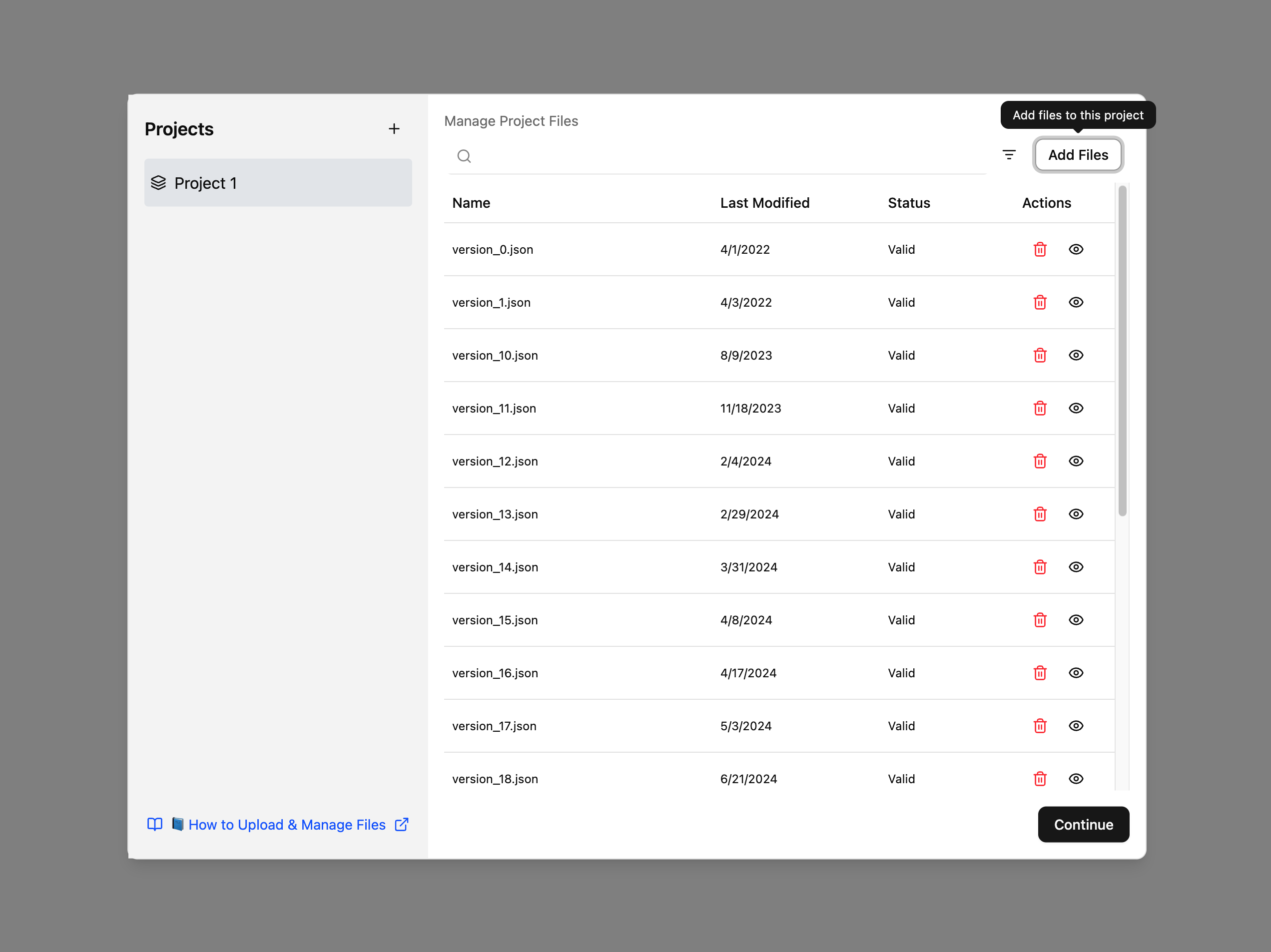Click the layers icon next to Project 1
Image resolution: width=1271 pixels, height=952 pixels.
158,183
